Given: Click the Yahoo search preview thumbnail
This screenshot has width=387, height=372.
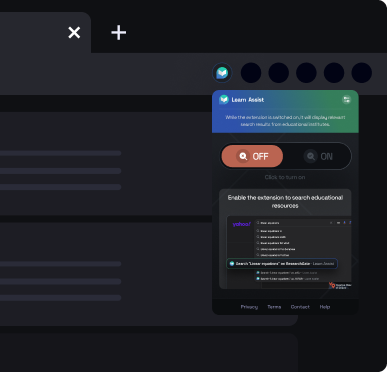Looking at the screenshot, I should tap(289, 252).
